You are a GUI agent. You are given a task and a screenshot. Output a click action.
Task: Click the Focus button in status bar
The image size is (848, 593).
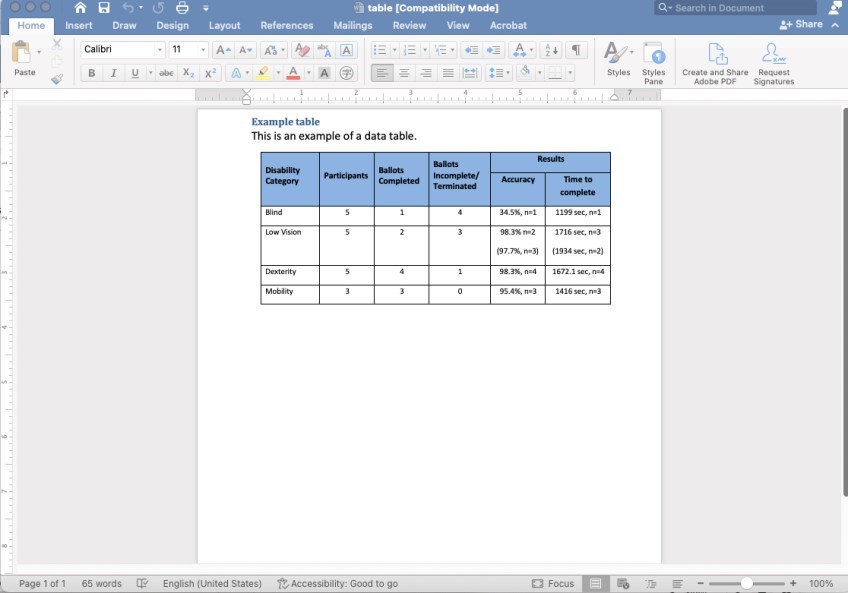553,583
